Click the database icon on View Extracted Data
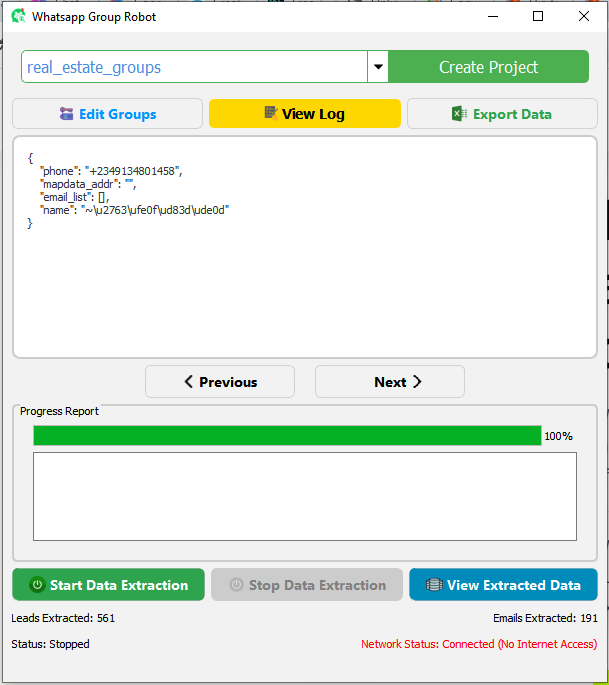 [x=434, y=585]
